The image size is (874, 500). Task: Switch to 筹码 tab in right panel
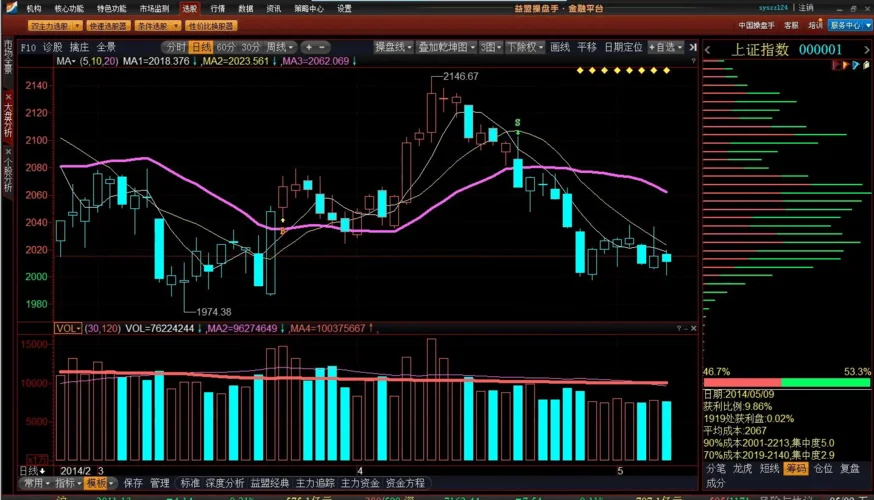pyautogui.click(x=796, y=469)
